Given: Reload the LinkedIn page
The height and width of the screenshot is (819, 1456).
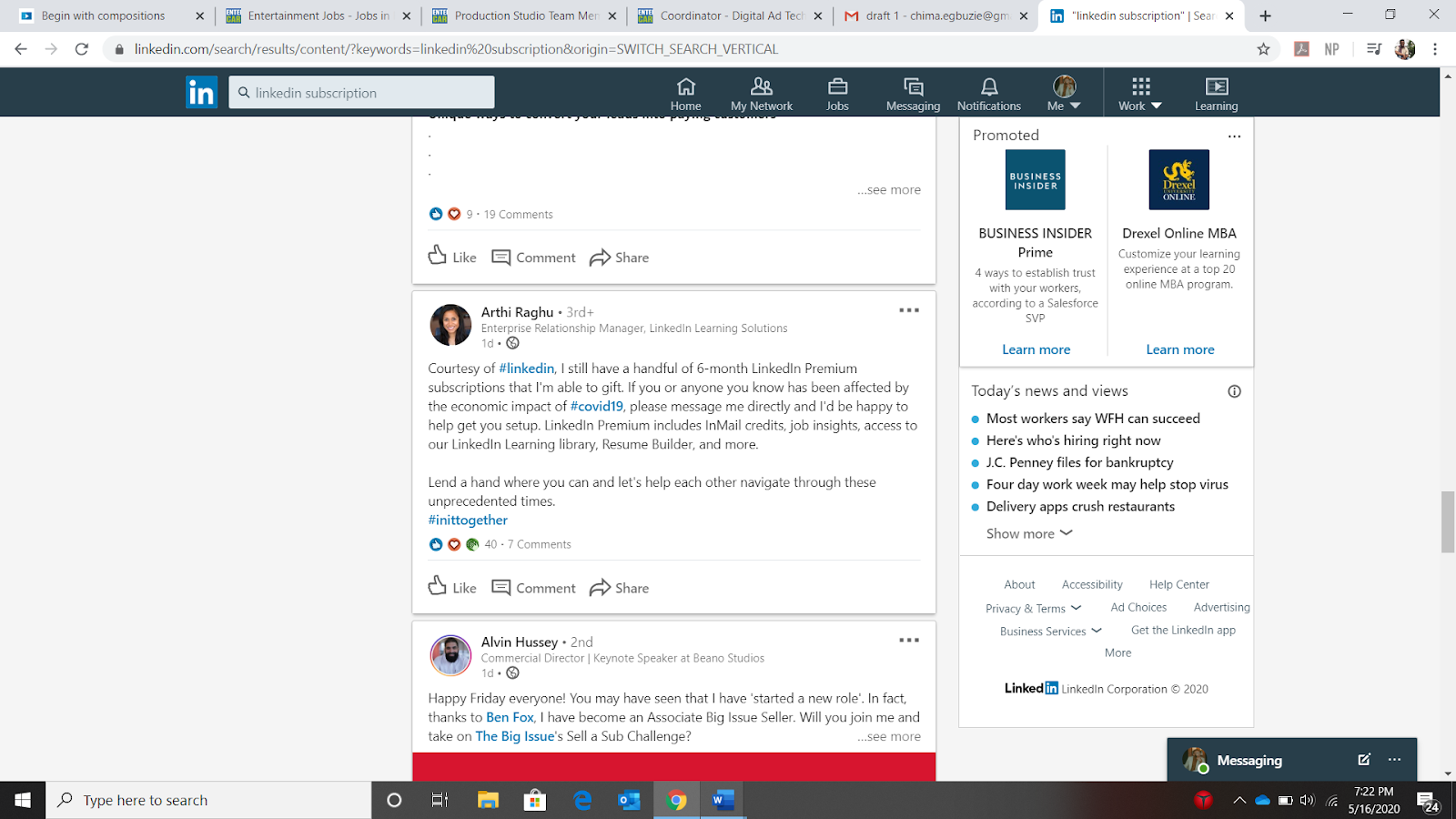Looking at the screenshot, I should (x=82, y=49).
